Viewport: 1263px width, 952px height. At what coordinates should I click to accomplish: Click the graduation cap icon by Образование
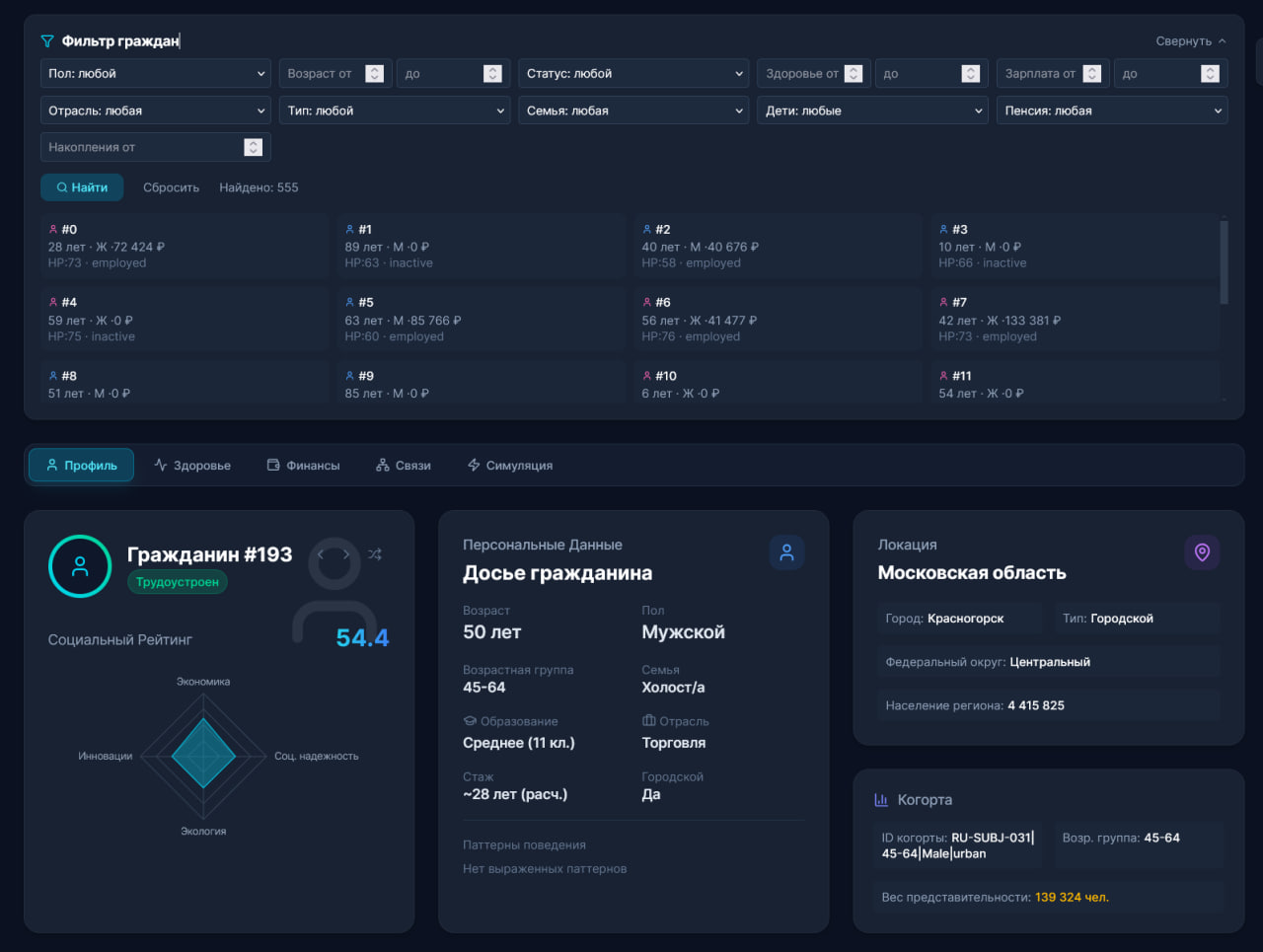point(470,721)
